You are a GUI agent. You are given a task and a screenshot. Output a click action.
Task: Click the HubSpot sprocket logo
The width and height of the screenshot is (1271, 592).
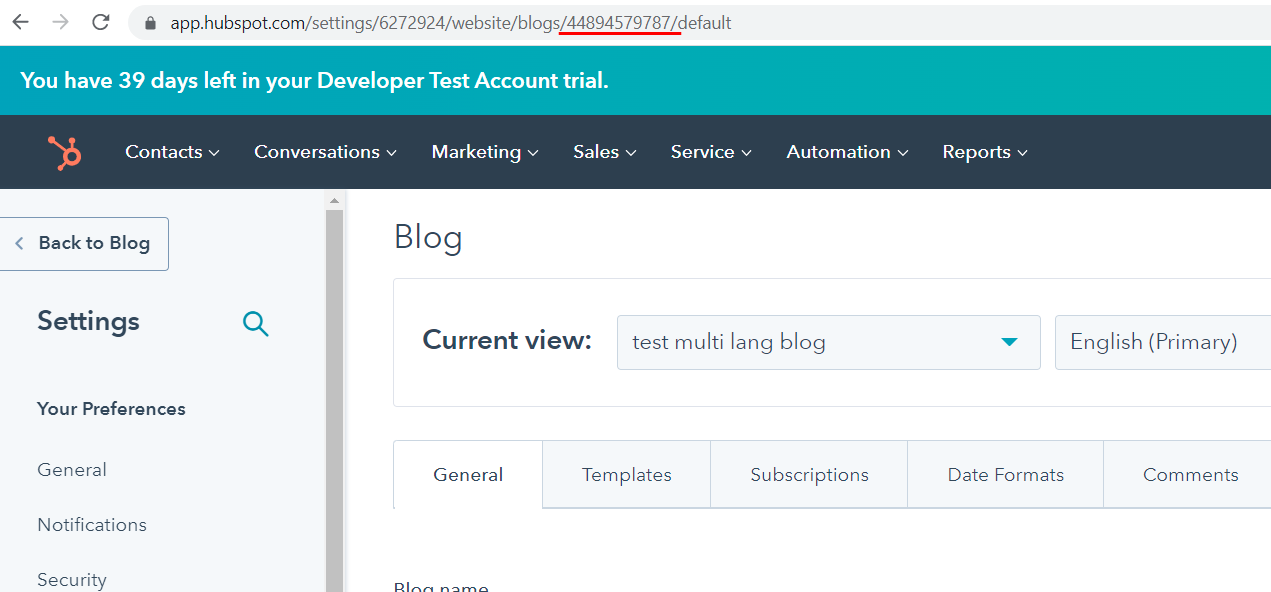65,152
